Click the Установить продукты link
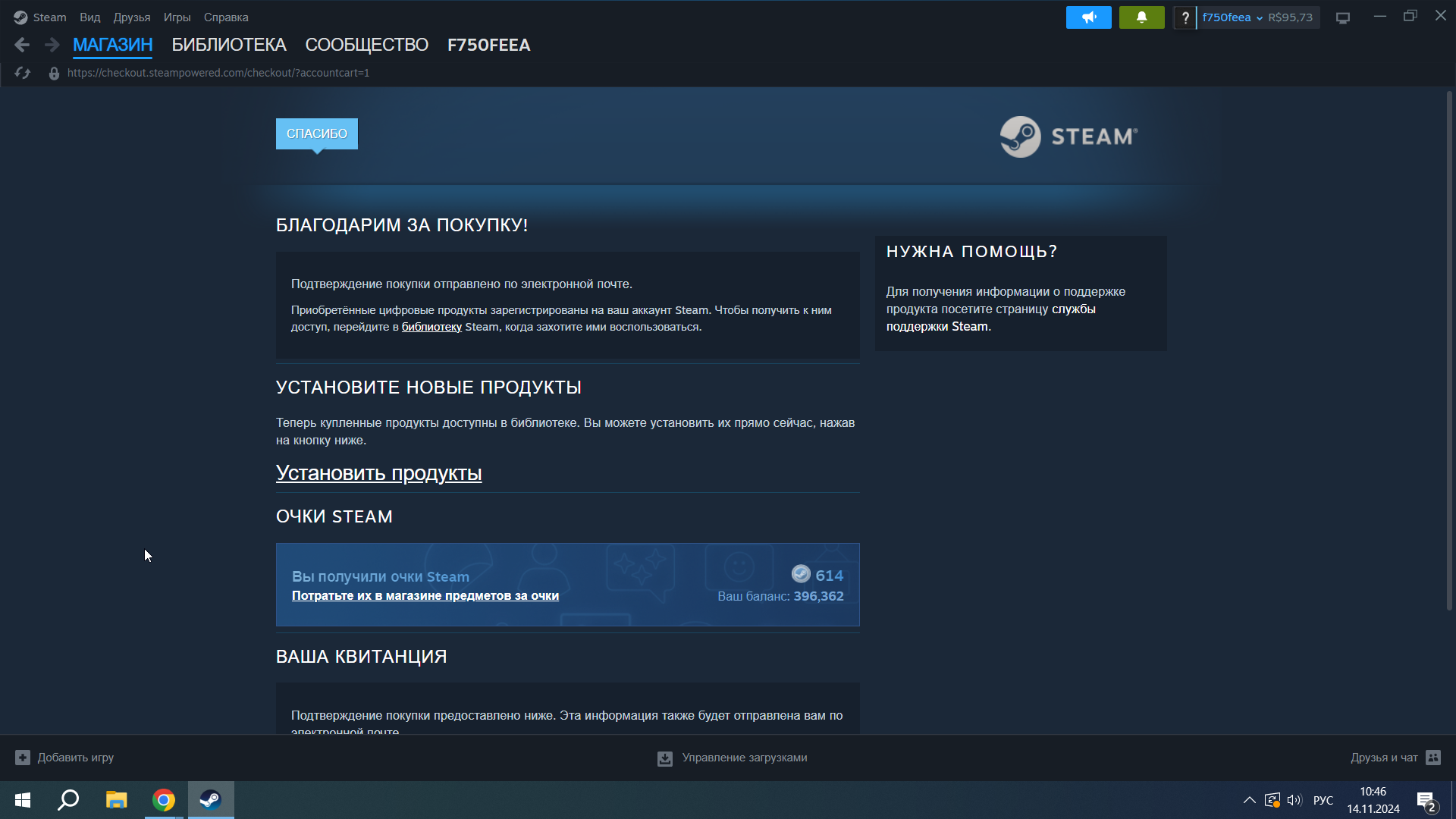Screen dimensions: 1456x819 pyautogui.click(x=378, y=473)
